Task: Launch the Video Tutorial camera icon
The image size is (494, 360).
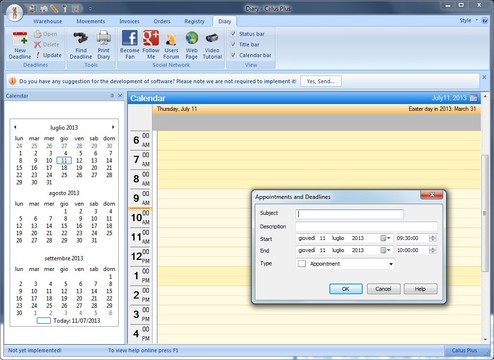Action: [x=212, y=38]
